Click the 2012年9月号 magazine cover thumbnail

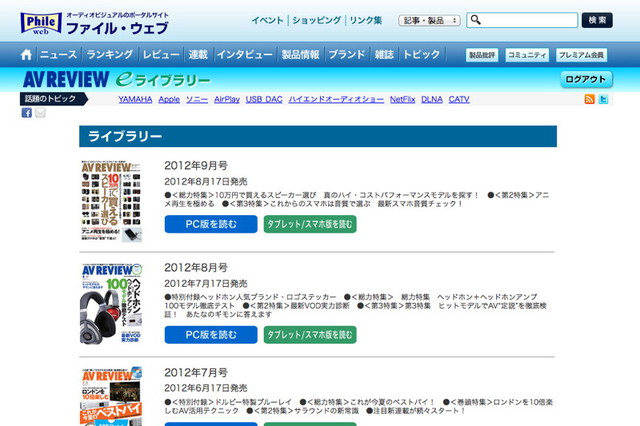[x=112, y=201]
